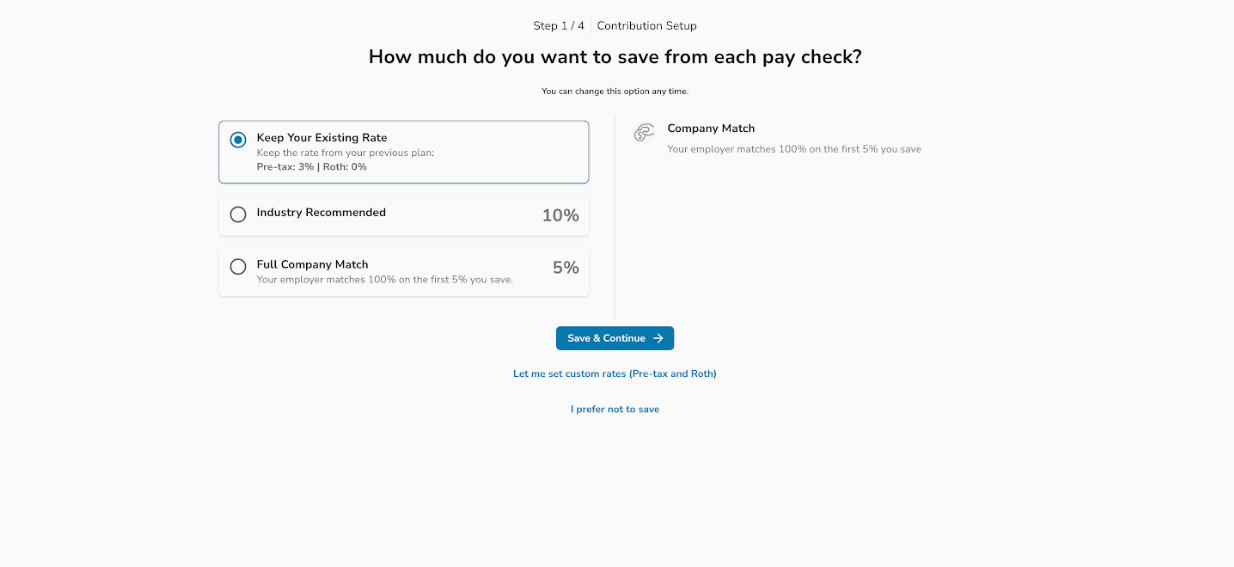Click the pay check savings question heading
Image resolution: width=1234 pixels, height=567 pixels.
pos(615,57)
